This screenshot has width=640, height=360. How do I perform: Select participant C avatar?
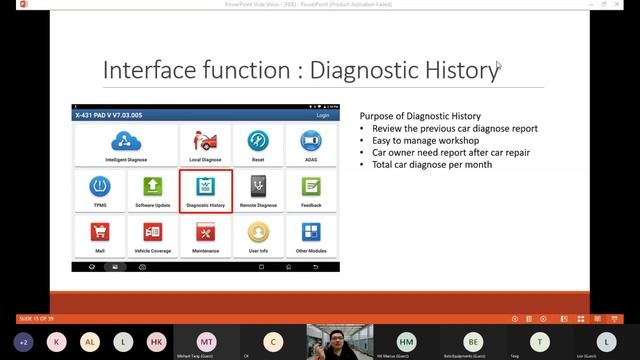pyautogui.click(x=273, y=342)
